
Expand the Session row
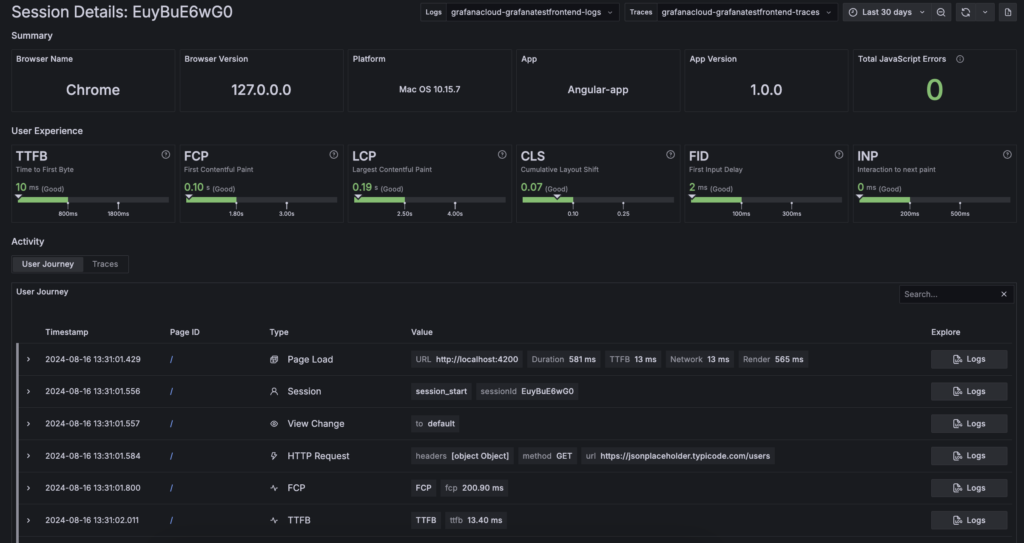tap(28, 391)
